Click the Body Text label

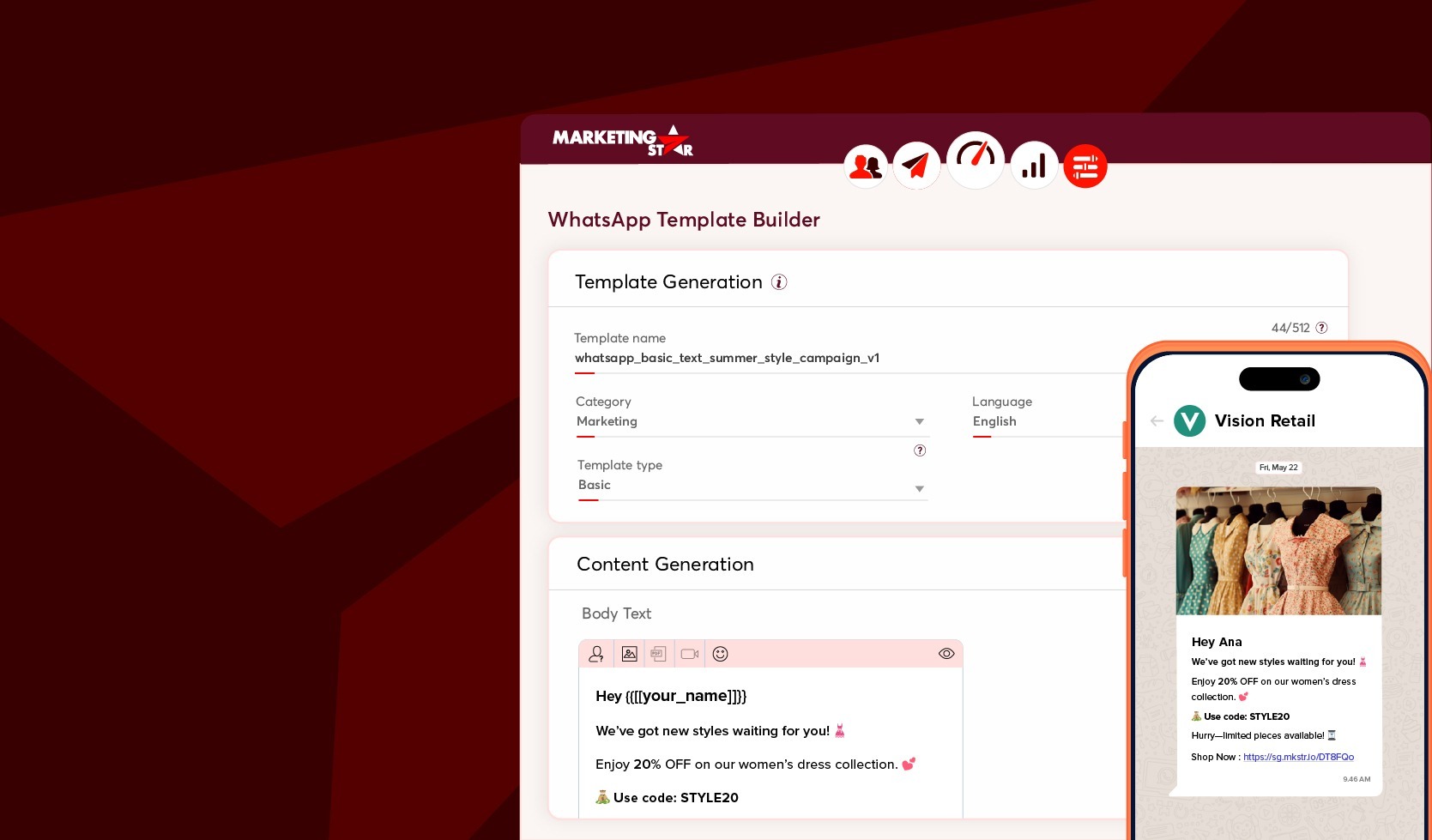coord(616,613)
